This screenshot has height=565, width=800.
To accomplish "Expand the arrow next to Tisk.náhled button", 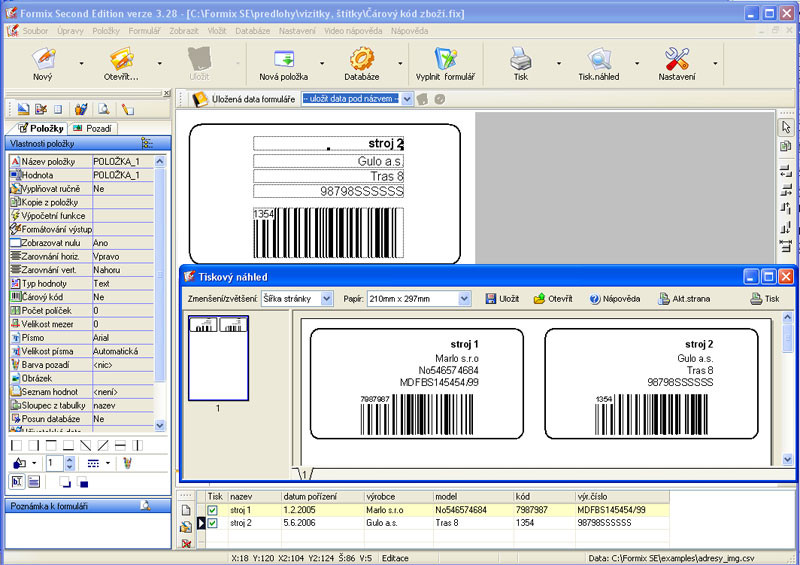I will click(637, 63).
